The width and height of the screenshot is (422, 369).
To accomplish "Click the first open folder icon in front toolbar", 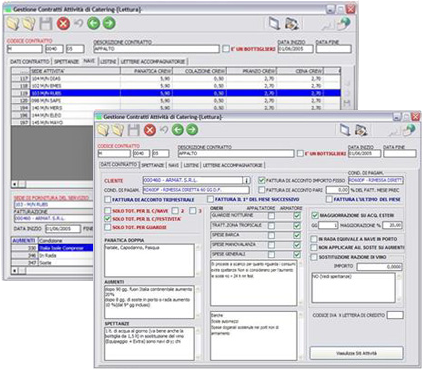I will 103,130.
